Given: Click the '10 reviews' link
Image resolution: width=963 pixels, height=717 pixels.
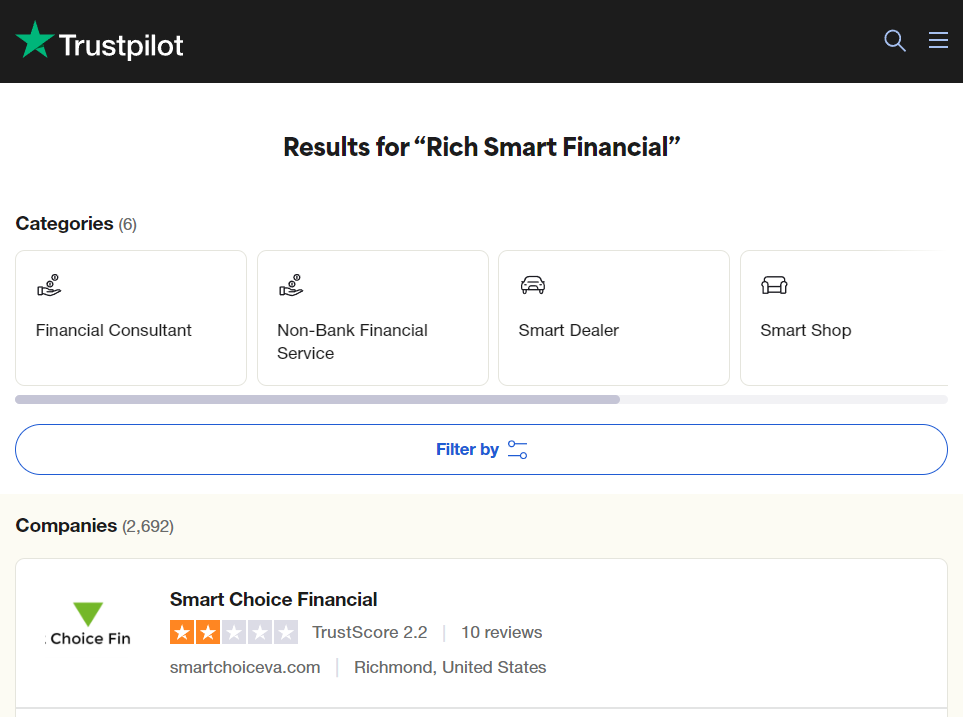Looking at the screenshot, I should click(501, 632).
